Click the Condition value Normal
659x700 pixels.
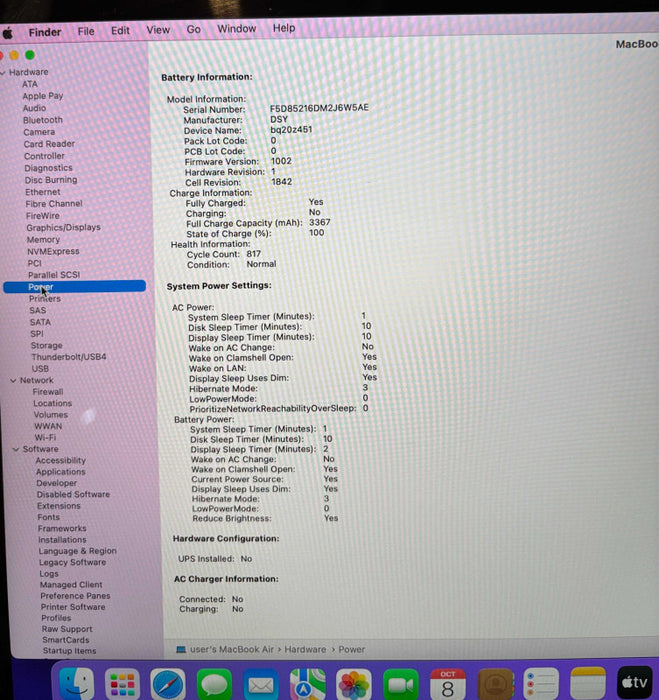tap(261, 264)
